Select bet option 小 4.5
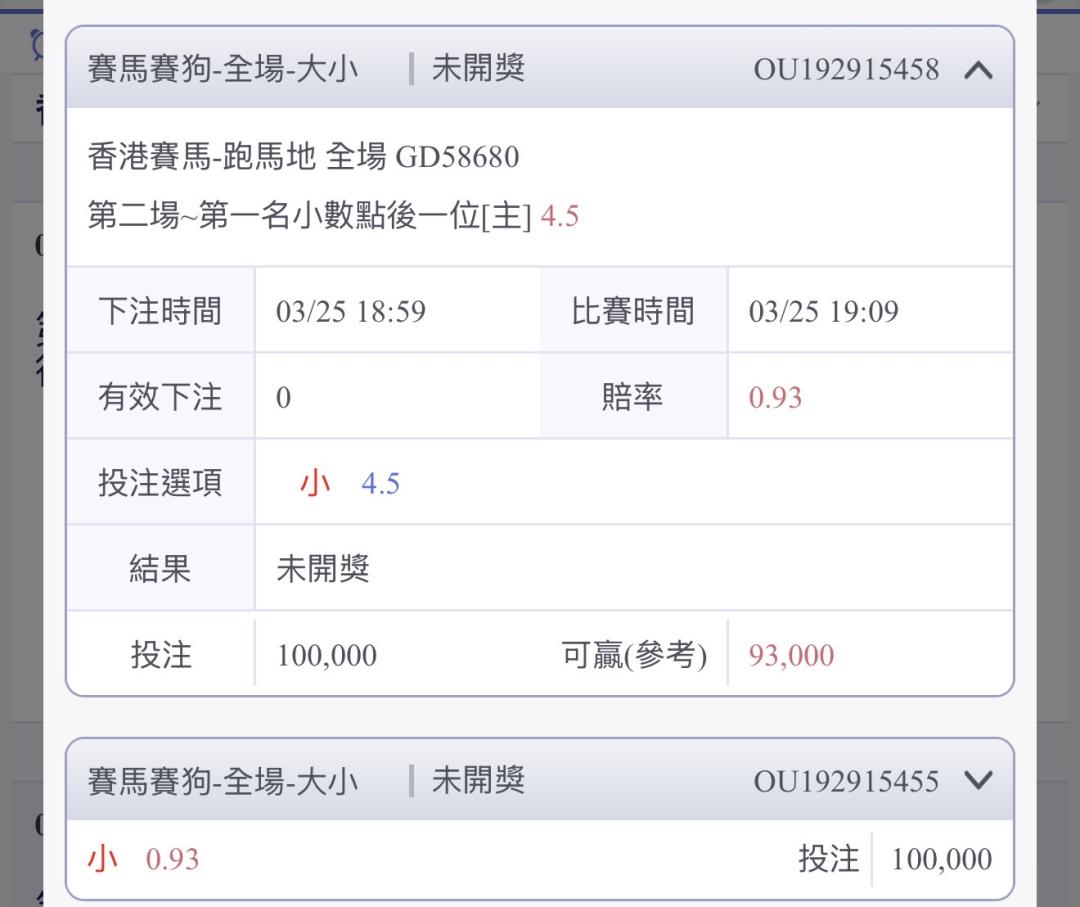Viewport: 1080px width, 907px height. click(x=350, y=484)
